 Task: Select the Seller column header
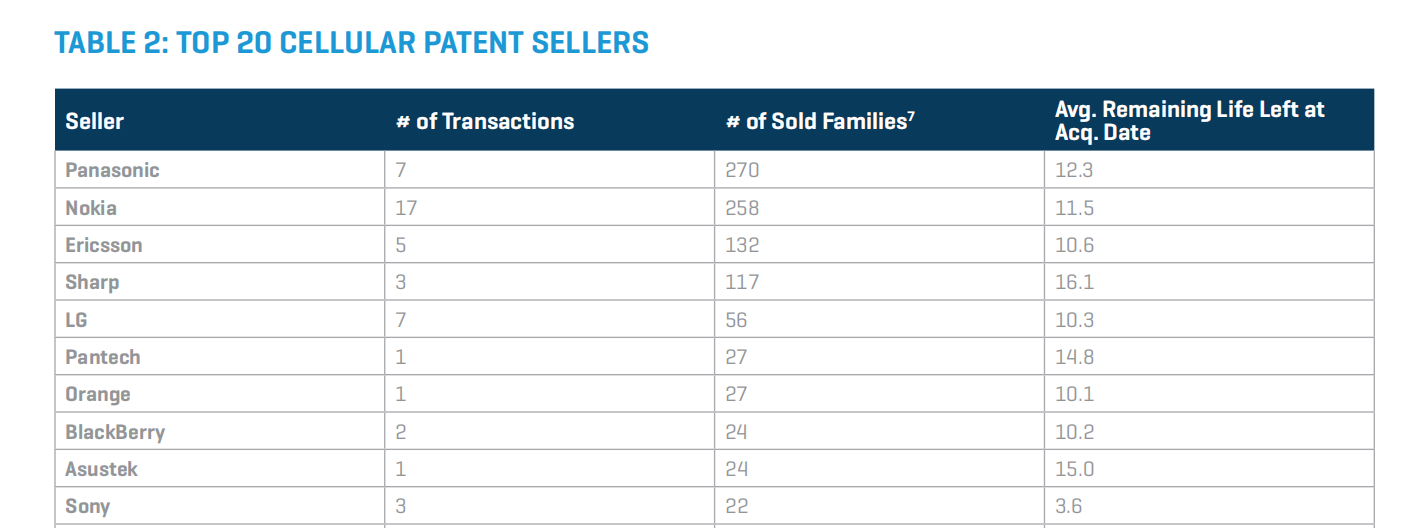point(95,121)
